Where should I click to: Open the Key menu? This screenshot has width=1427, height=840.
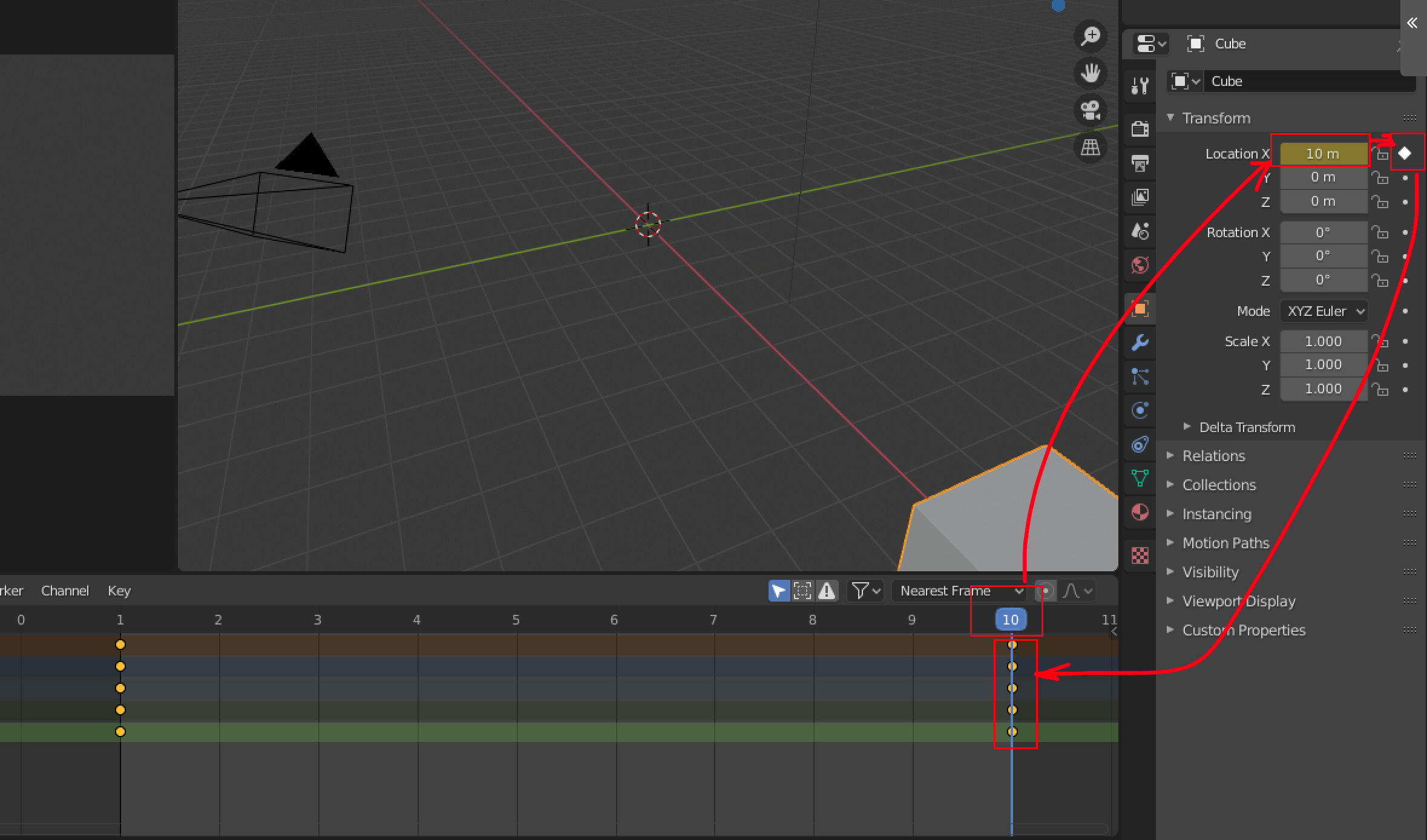click(119, 591)
